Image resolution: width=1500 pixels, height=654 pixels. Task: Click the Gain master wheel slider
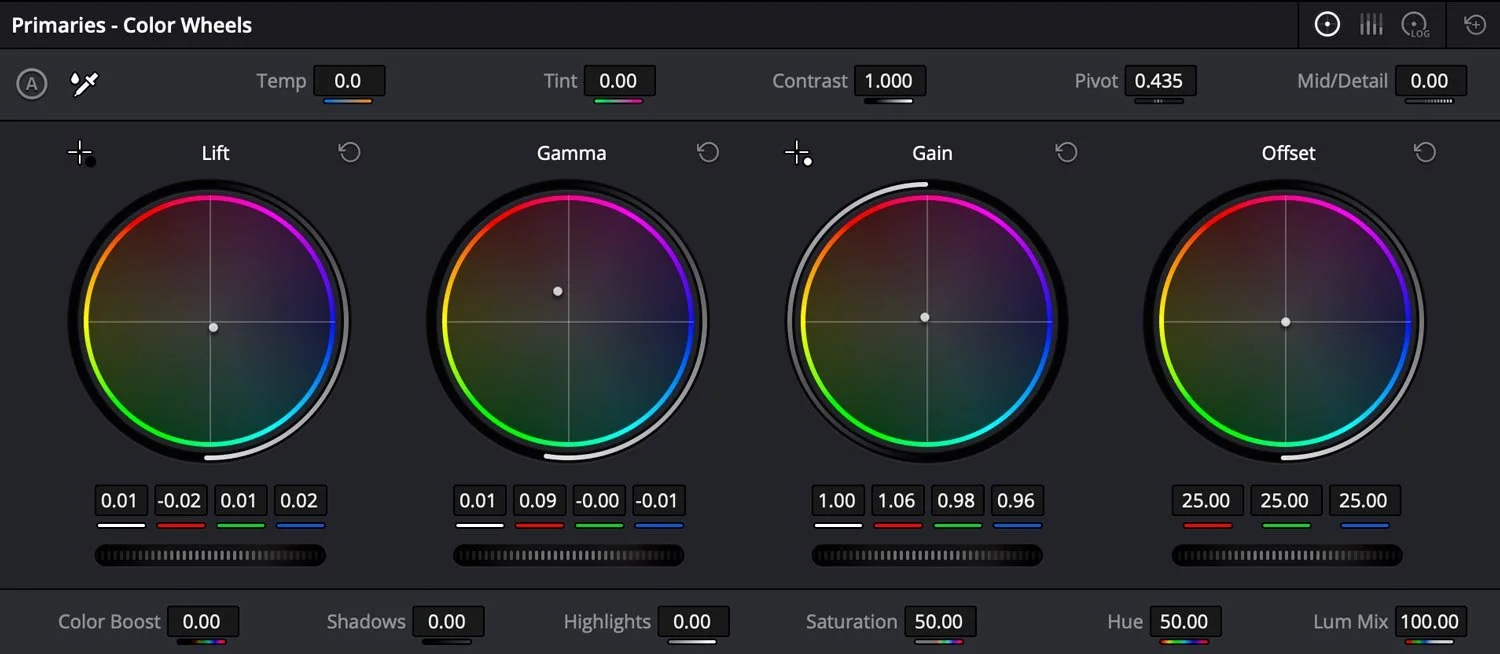point(927,555)
